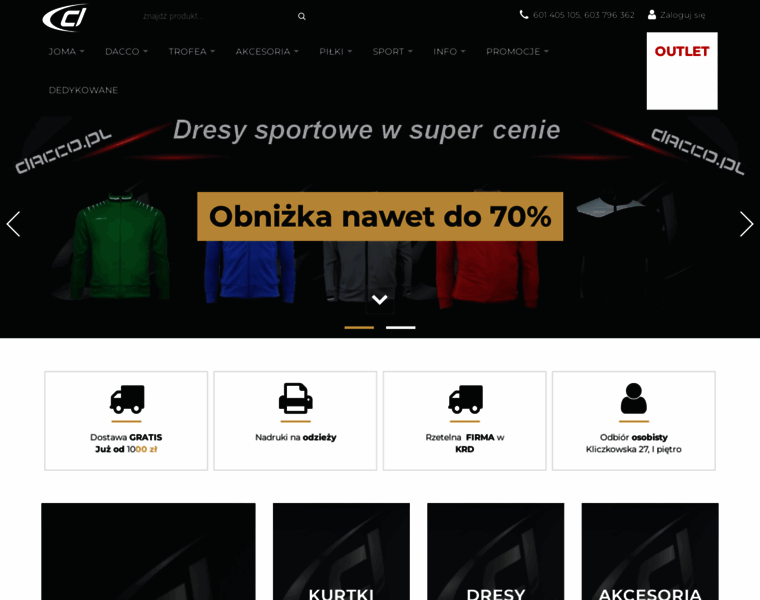
Task: Click the CI logo in header
Action: coord(65,18)
